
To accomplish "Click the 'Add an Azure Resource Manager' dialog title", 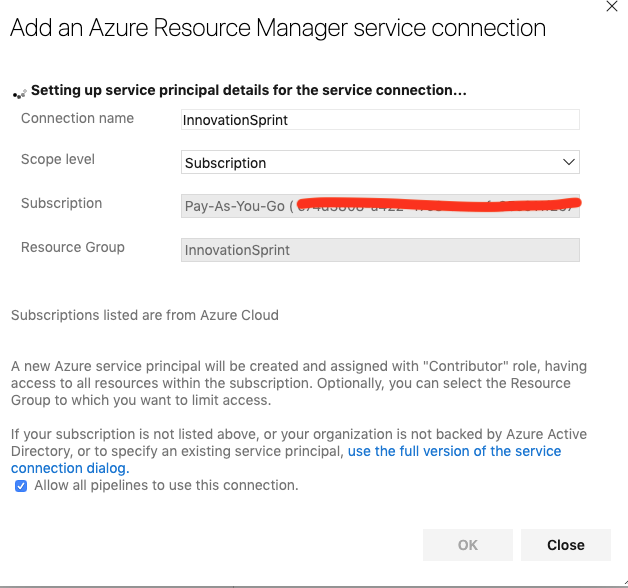I will pyautogui.click(x=278, y=28).
